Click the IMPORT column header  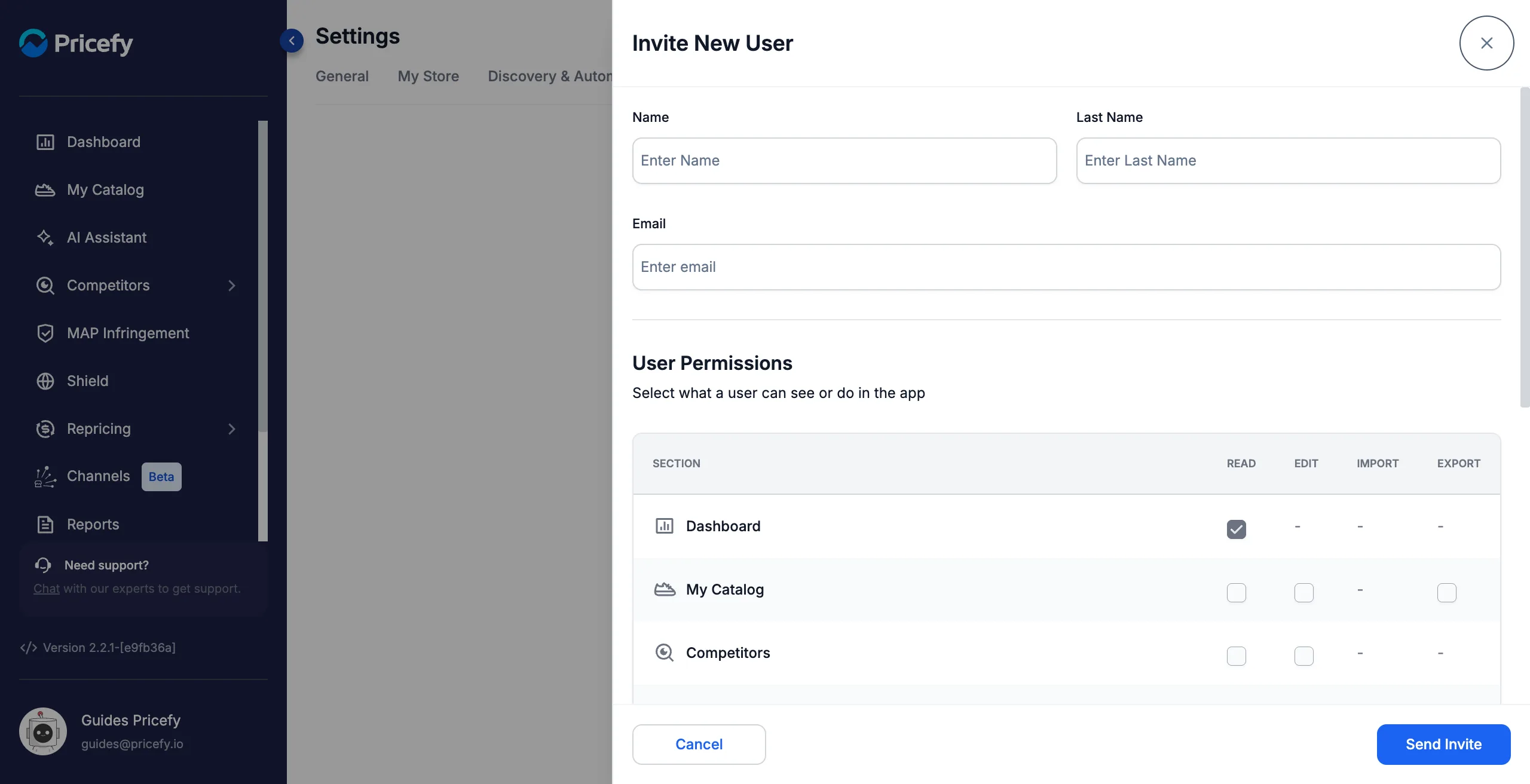pyautogui.click(x=1378, y=464)
